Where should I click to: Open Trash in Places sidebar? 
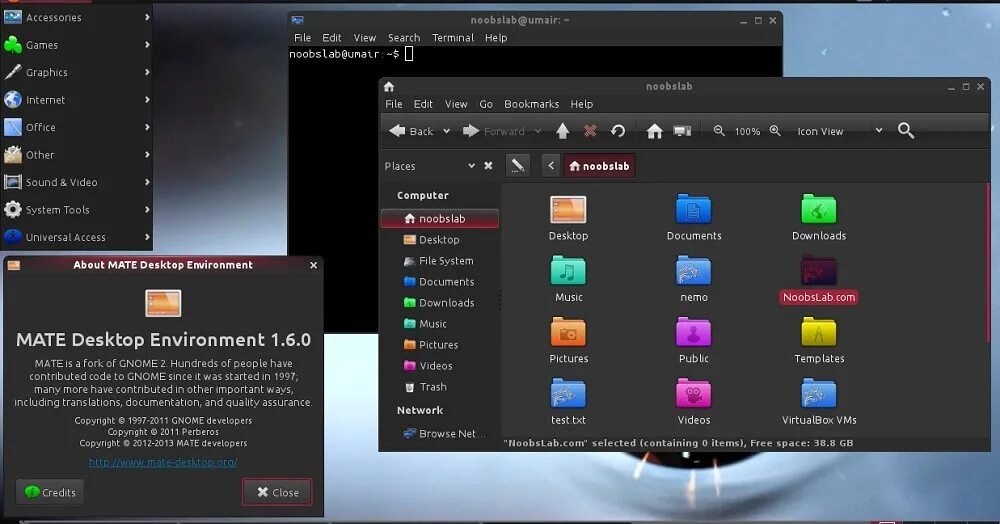[440, 387]
